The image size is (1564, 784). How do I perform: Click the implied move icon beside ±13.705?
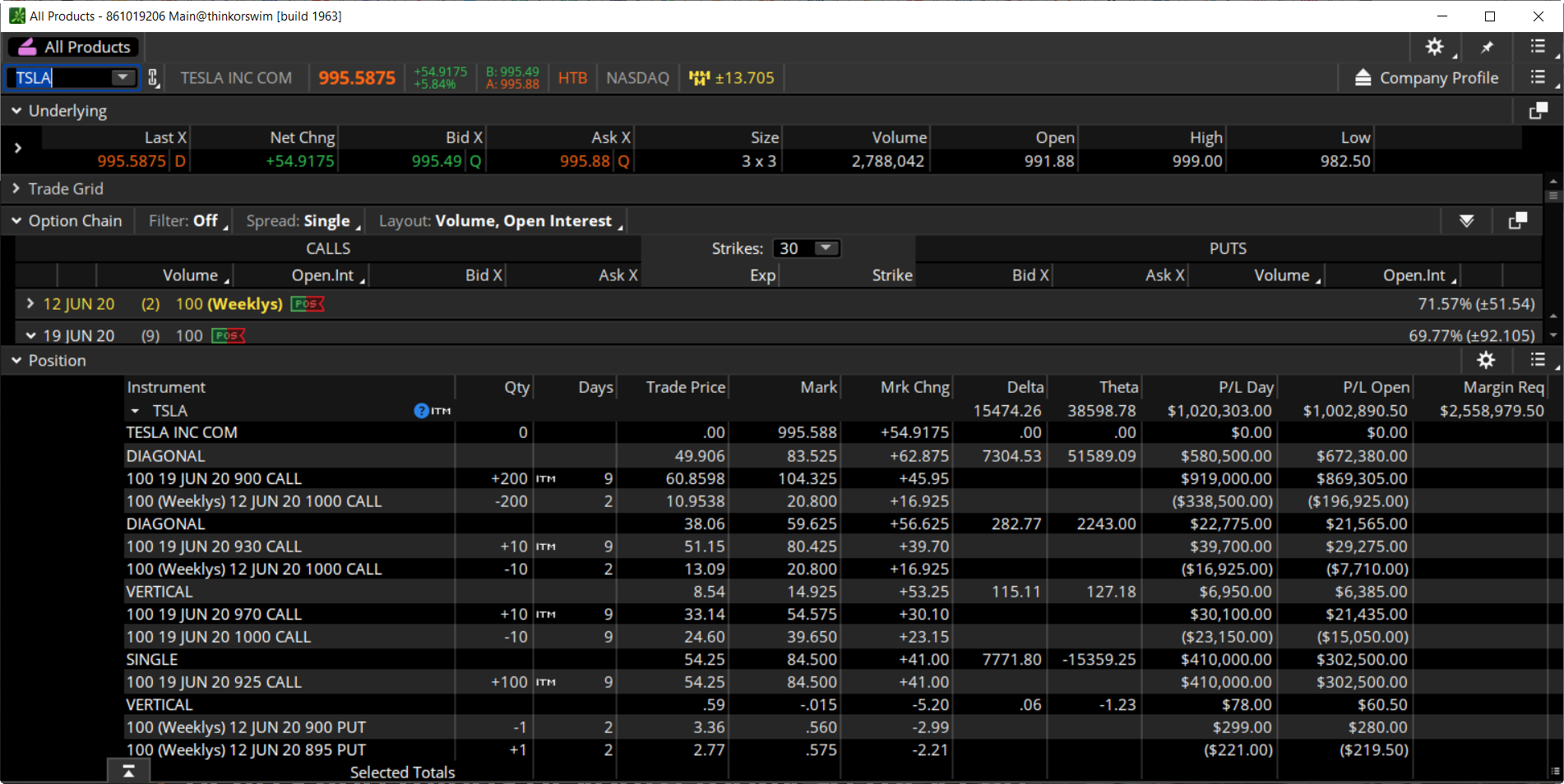pyautogui.click(x=699, y=78)
